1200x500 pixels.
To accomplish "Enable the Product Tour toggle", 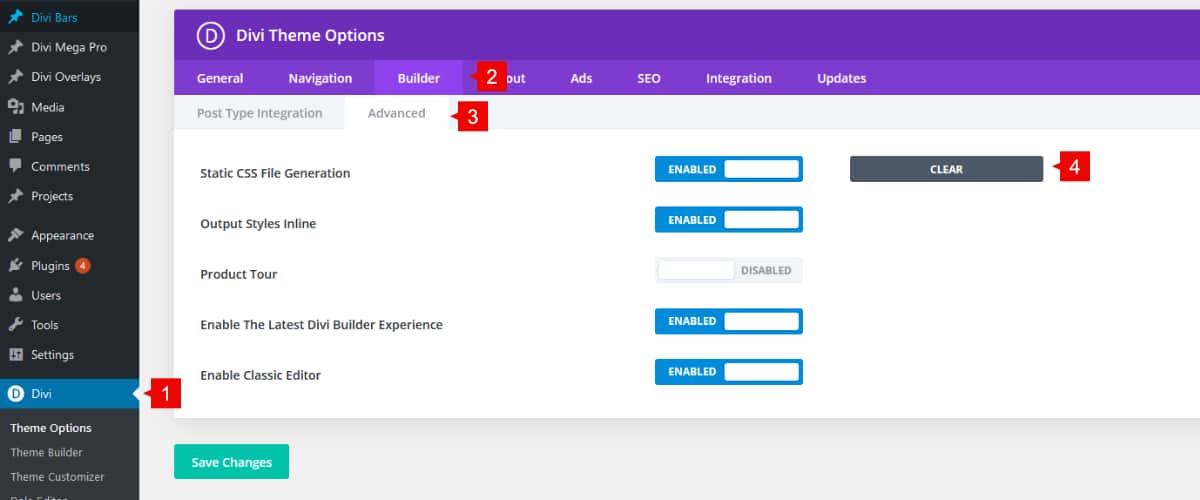I will tap(728, 271).
